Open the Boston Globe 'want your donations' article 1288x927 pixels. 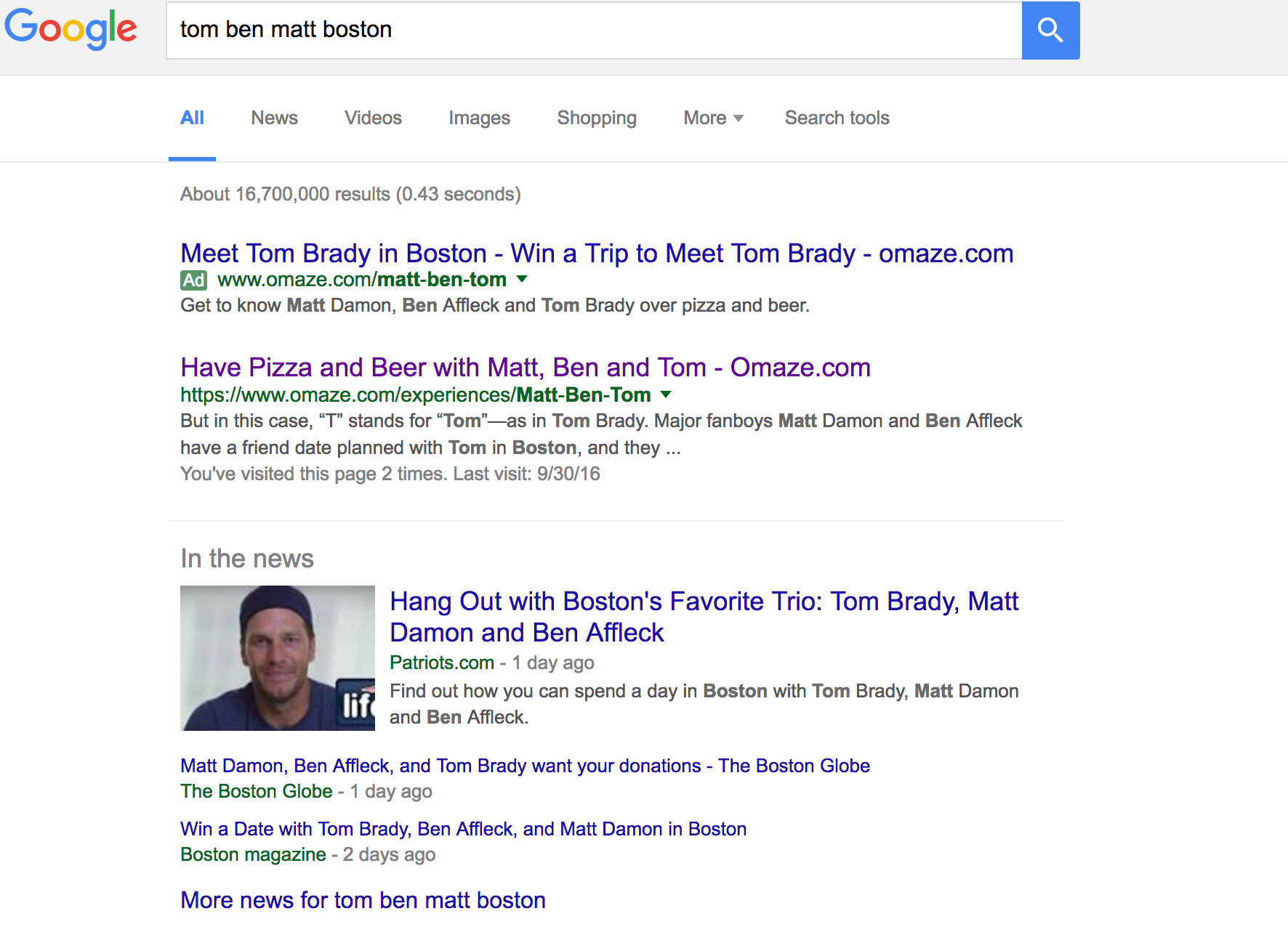pos(525,766)
